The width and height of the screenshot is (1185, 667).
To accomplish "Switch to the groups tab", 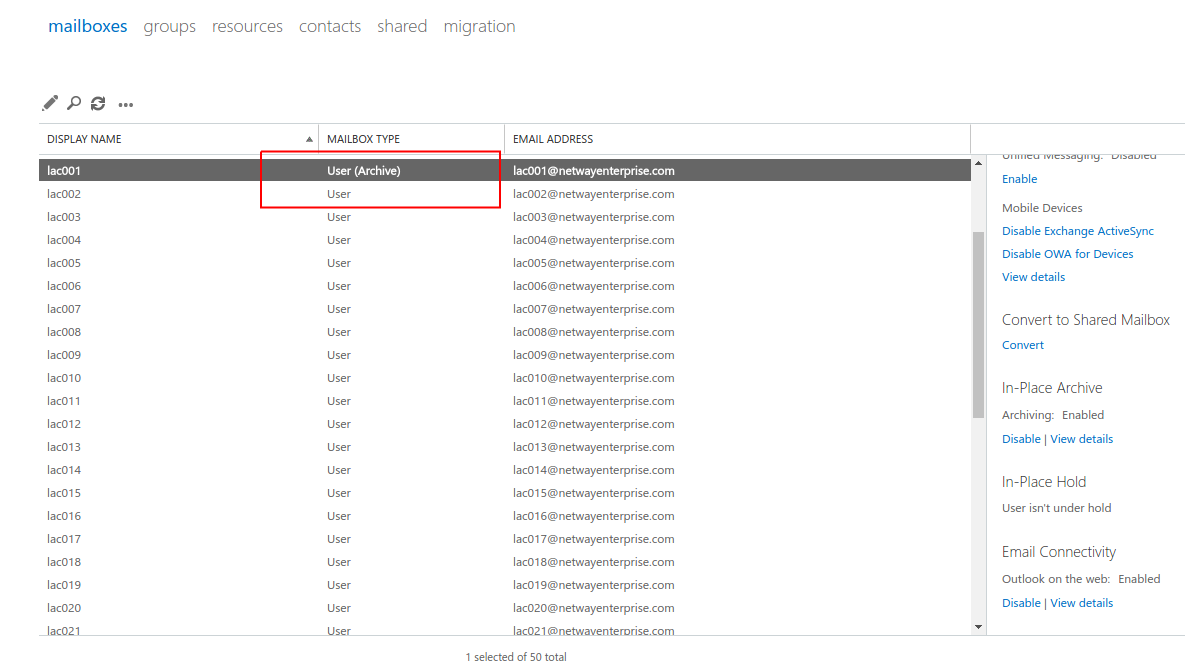I will pyautogui.click(x=169, y=26).
